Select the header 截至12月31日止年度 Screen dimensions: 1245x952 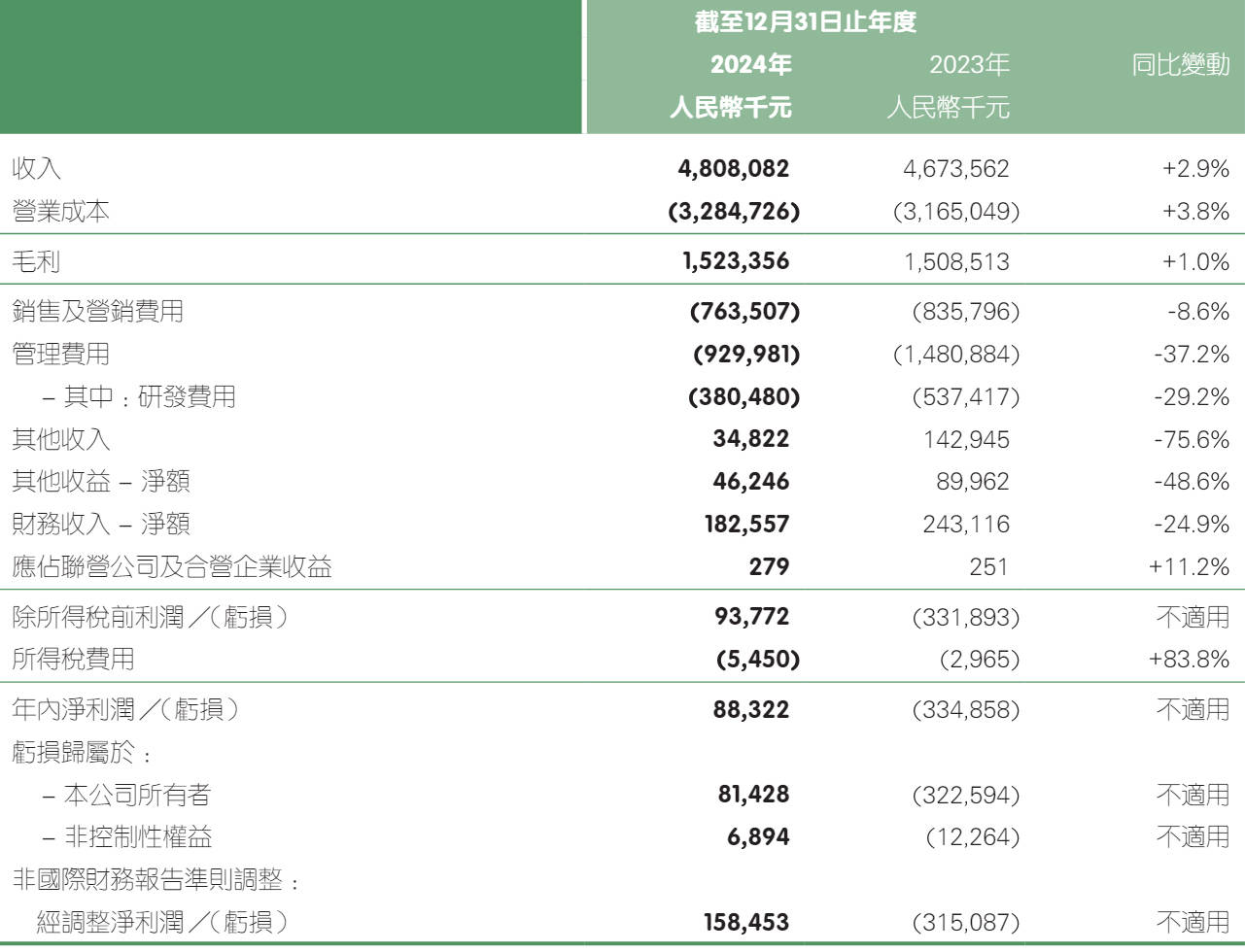(x=806, y=21)
